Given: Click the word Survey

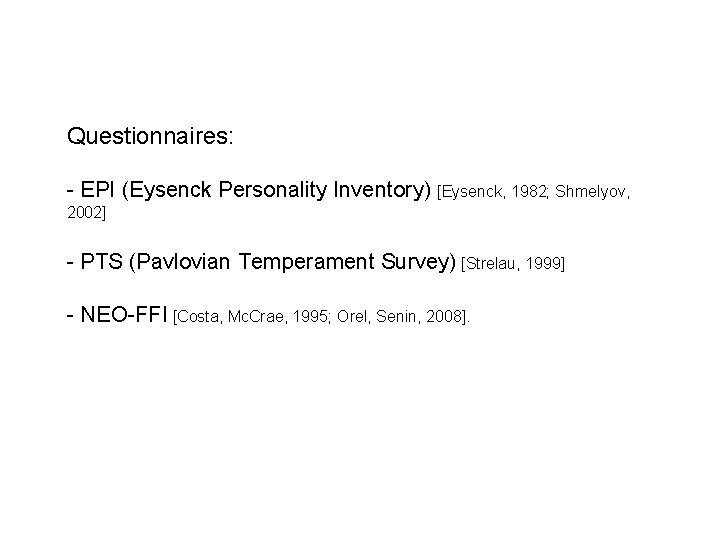Looking at the screenshot, I should pos(416,262).
